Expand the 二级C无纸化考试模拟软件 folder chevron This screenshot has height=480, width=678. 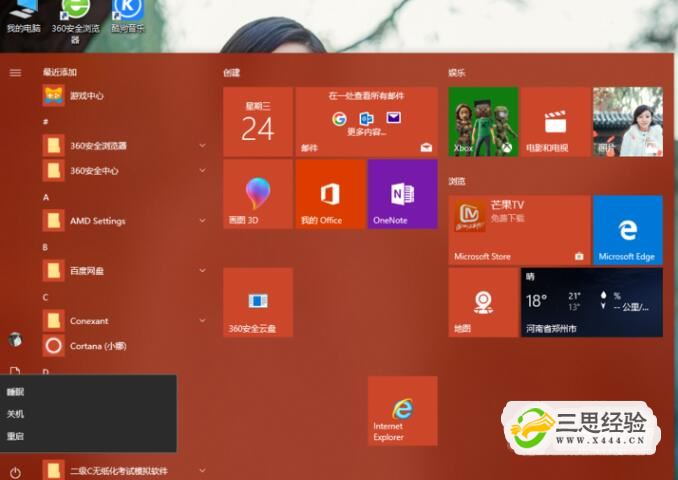pos(202,470)
